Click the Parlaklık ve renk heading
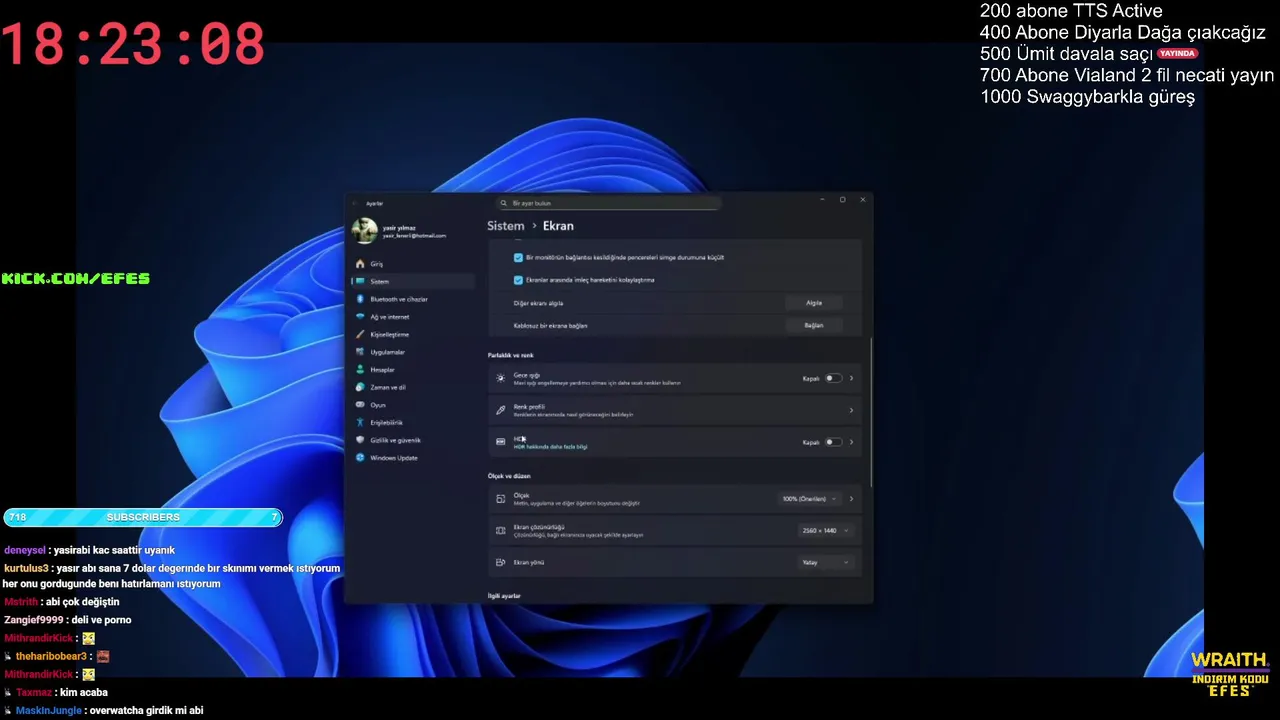The image size is (1280, 720). tap(510, 355)
